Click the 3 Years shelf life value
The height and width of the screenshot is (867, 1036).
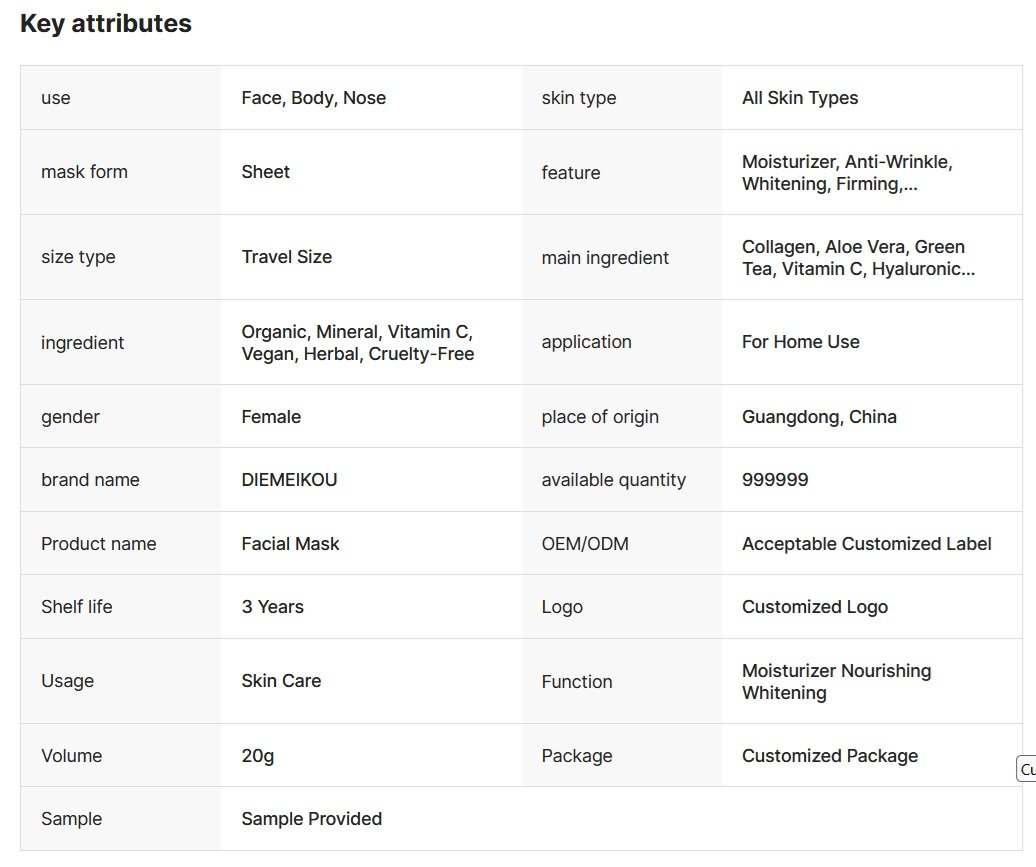pyautogui.click(x=272, y=607)
